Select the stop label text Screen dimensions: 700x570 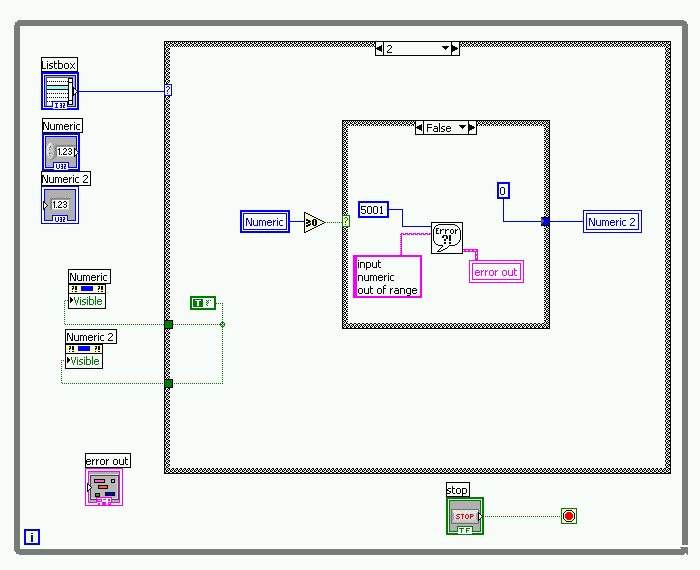click(x=457, y=490)
